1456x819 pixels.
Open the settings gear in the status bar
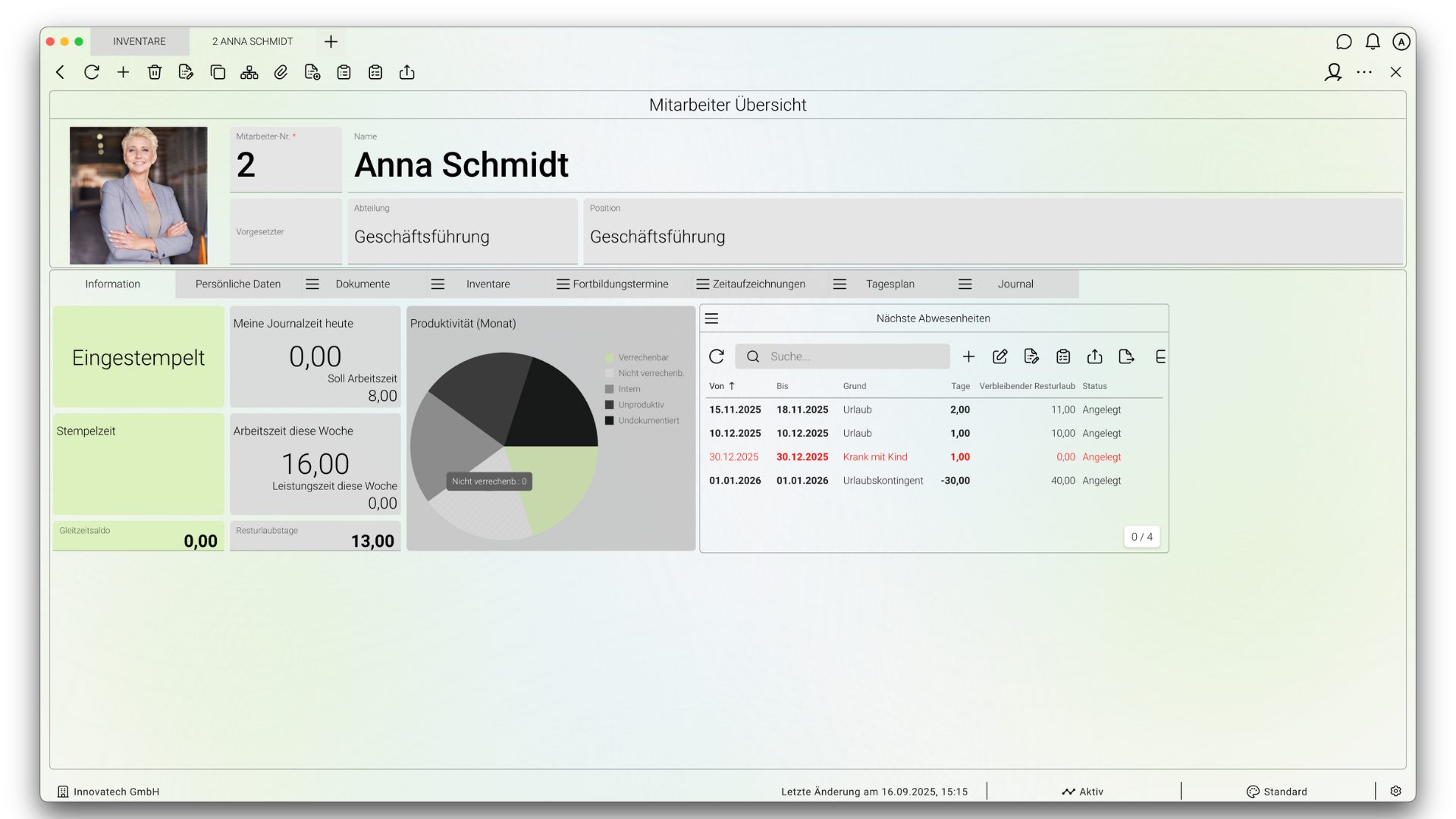[x=1396, y=791]
